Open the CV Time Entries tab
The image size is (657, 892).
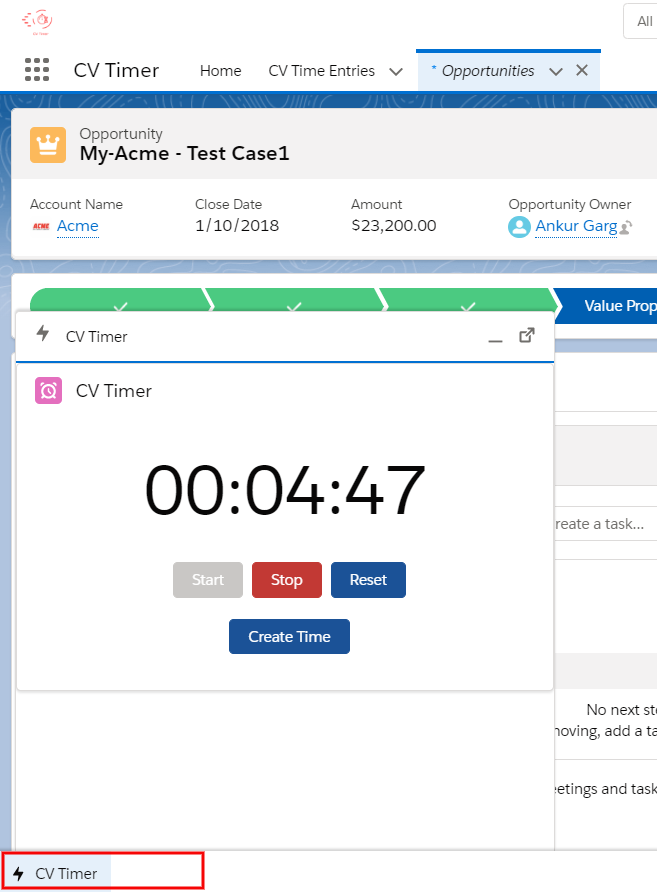coord(321,71)
